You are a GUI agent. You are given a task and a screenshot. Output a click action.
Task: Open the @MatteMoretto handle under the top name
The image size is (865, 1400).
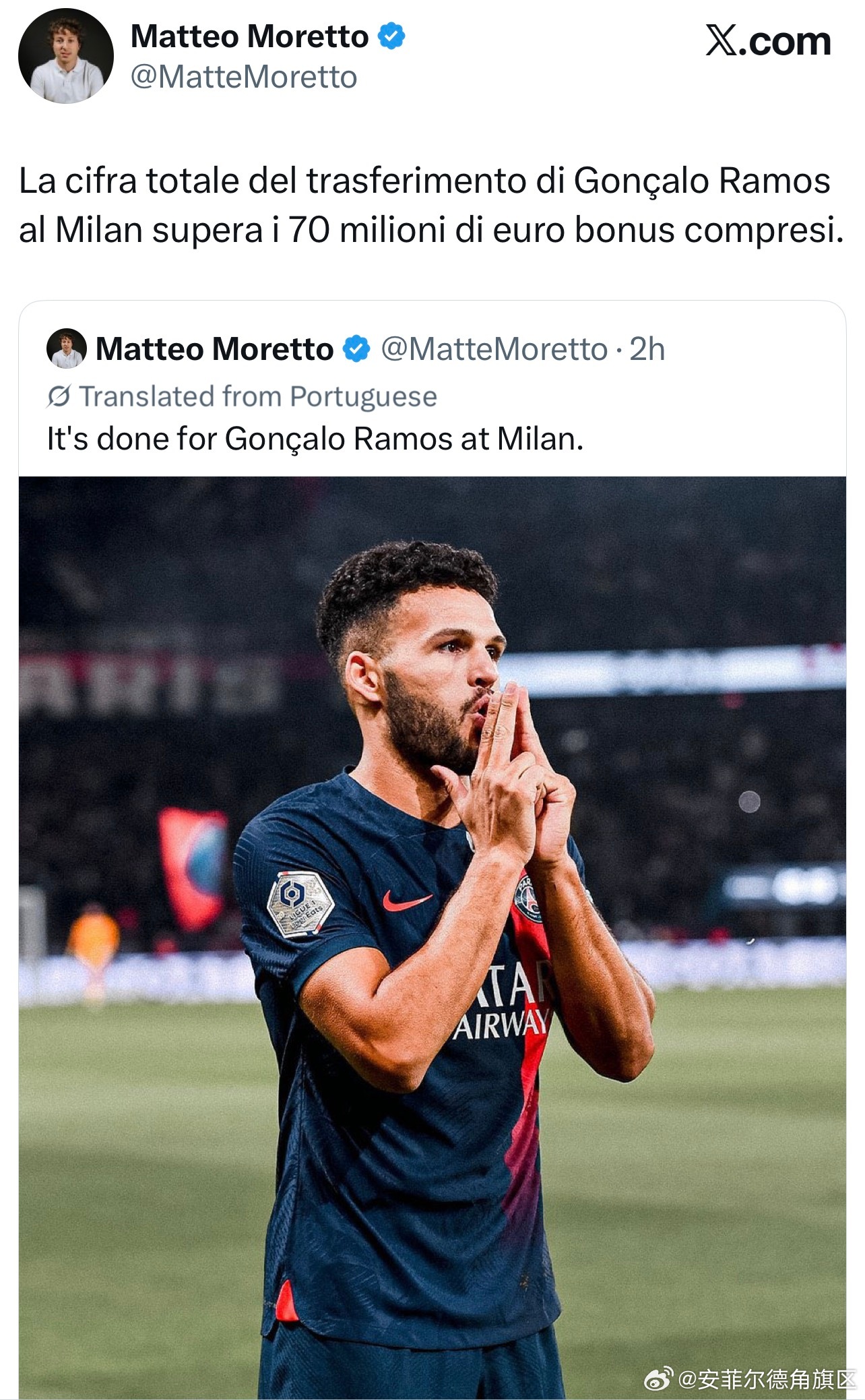point(243,77)
